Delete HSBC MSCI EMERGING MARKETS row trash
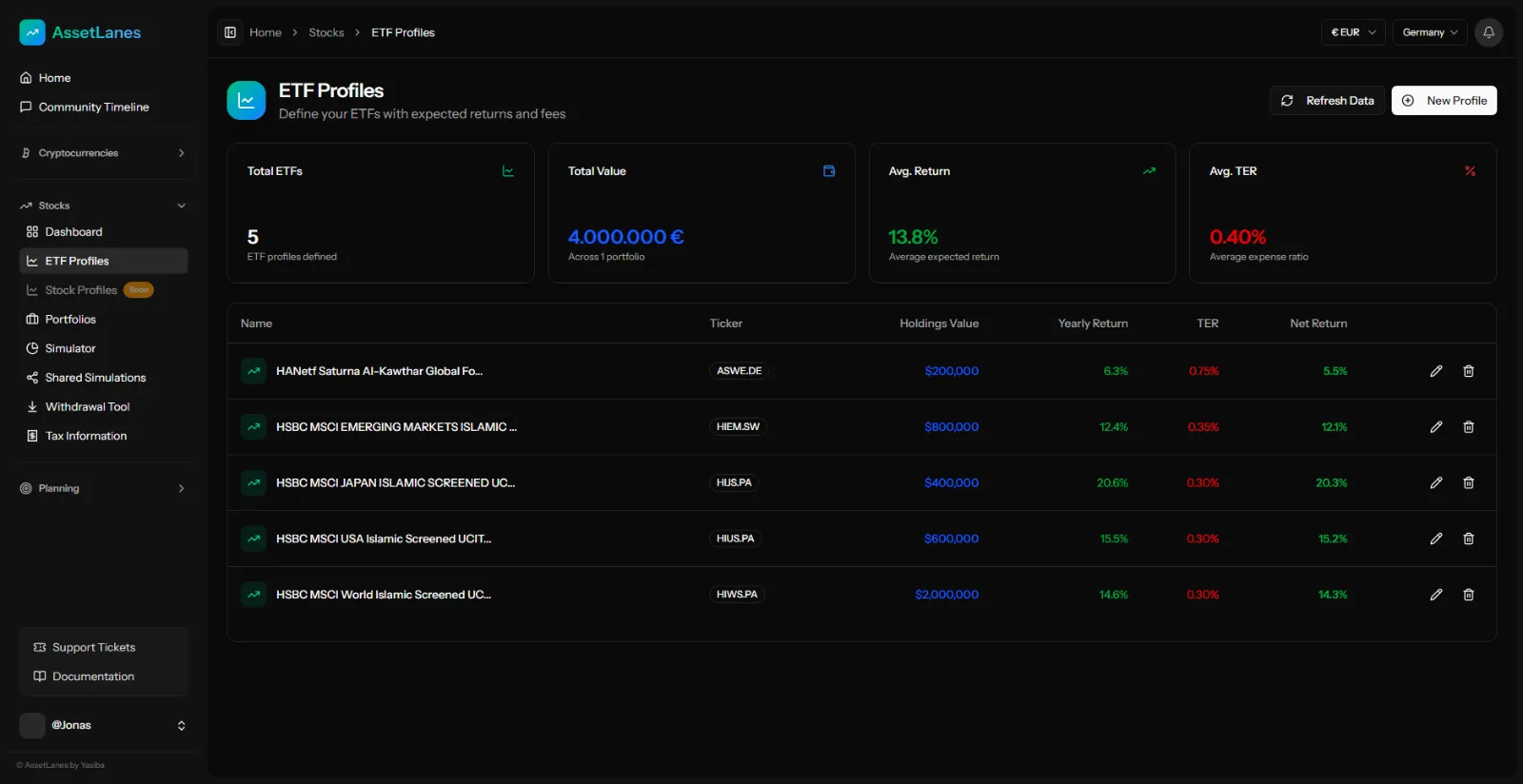Viewport: 1523px width, 784px height. pos(1469,427)
